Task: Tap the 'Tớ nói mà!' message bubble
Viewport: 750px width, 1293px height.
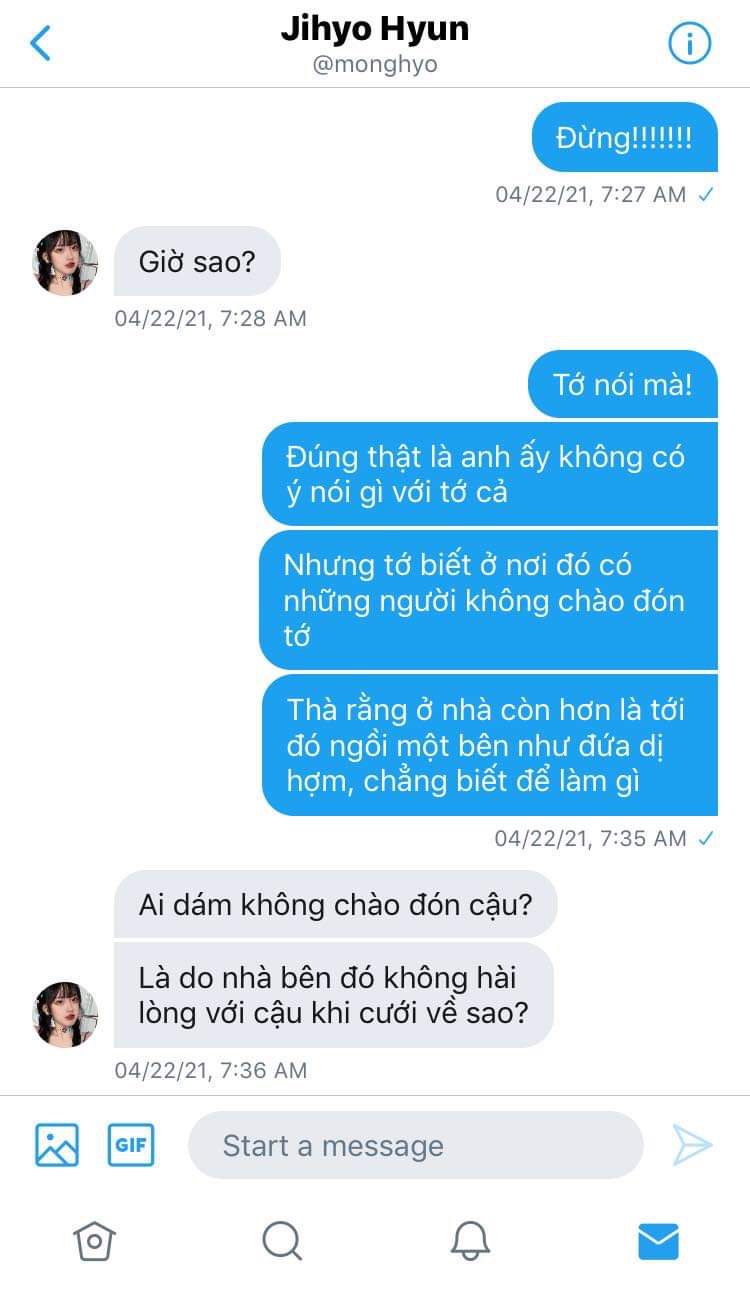Action: click(623, 384)
